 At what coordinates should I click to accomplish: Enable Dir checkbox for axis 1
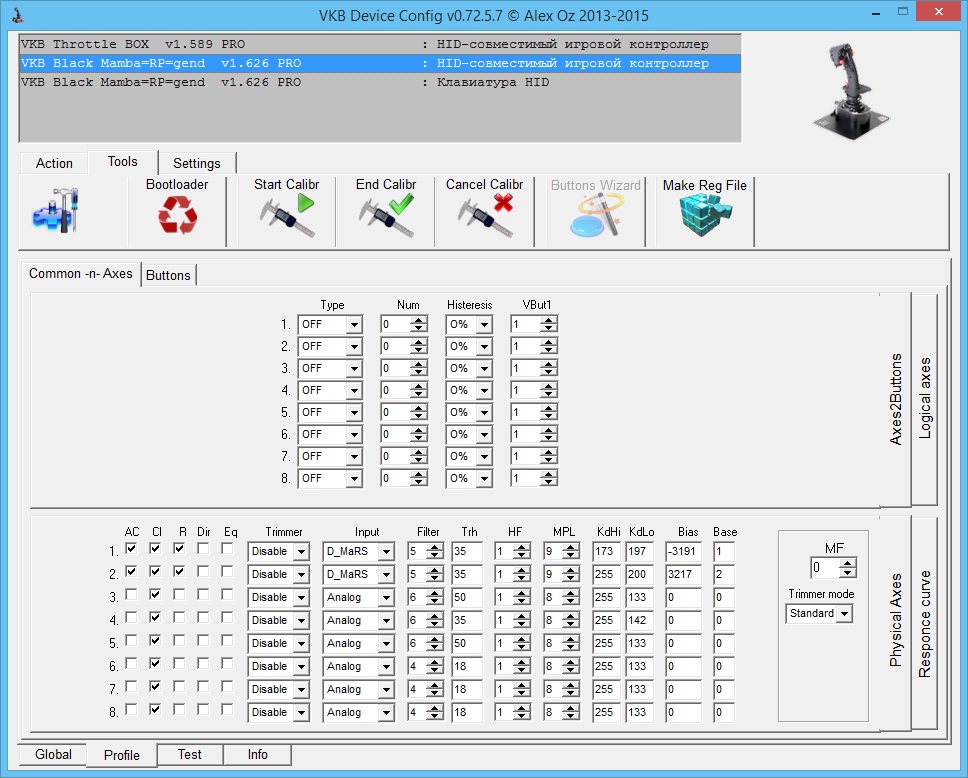pos(203,548)
